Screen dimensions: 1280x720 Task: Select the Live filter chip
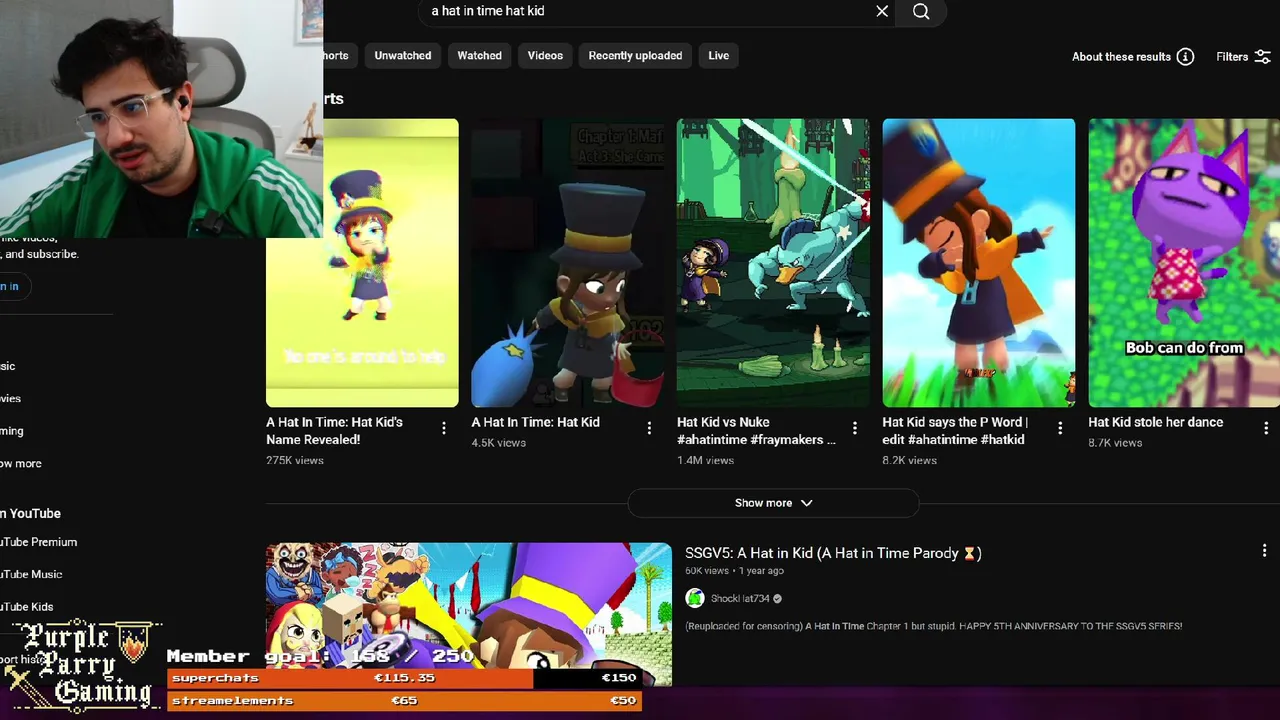[x=719, y=56]
